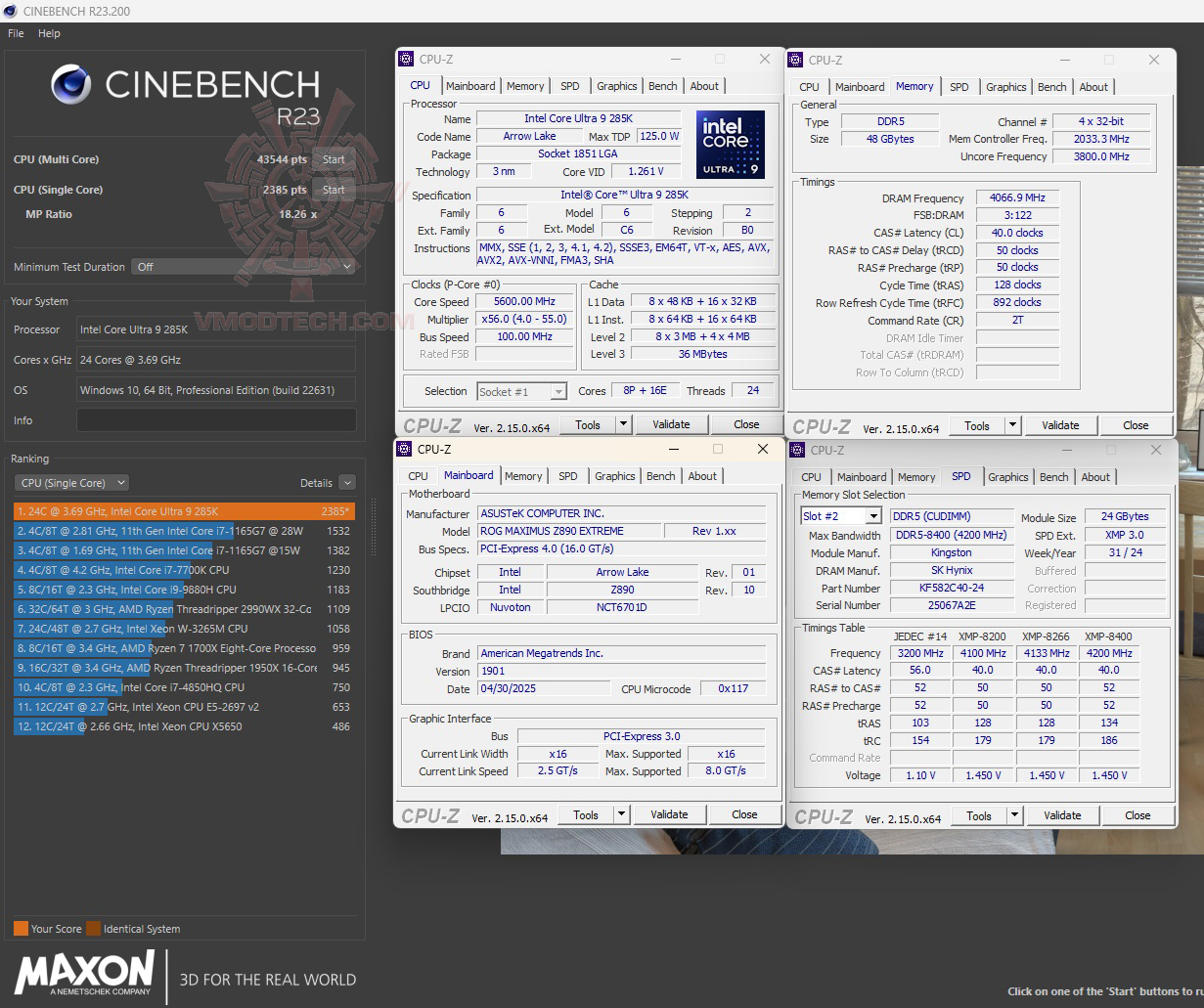
Task: Click the Maxon logo
Action: [x=84, y=974]
